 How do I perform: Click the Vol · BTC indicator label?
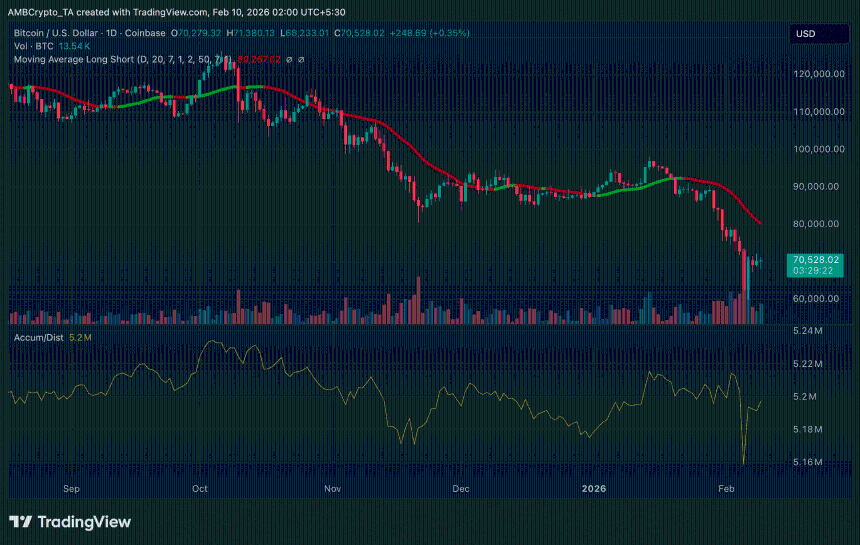pos(32,46)
